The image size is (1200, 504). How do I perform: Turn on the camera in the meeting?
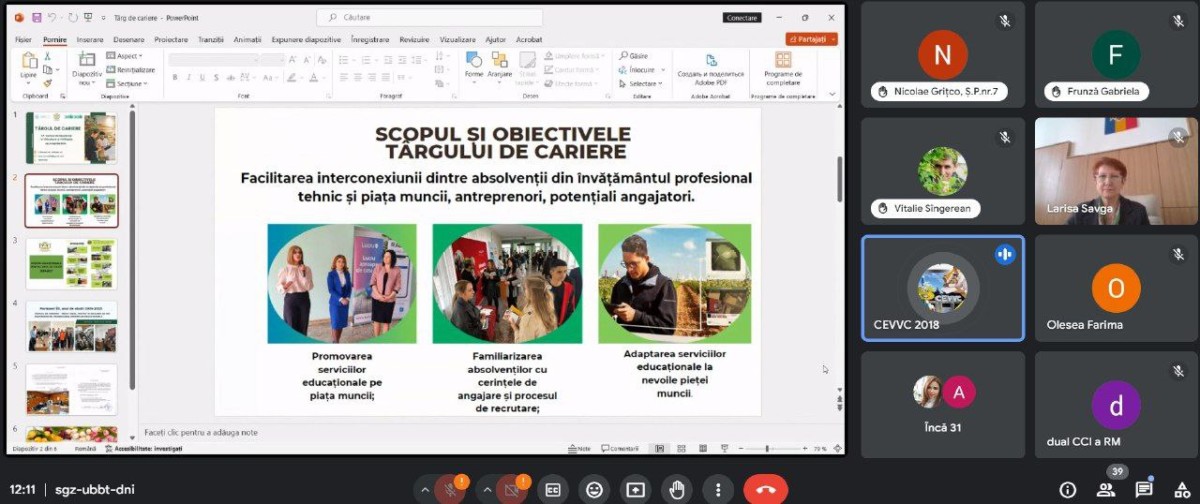click(x=511, y=490)
